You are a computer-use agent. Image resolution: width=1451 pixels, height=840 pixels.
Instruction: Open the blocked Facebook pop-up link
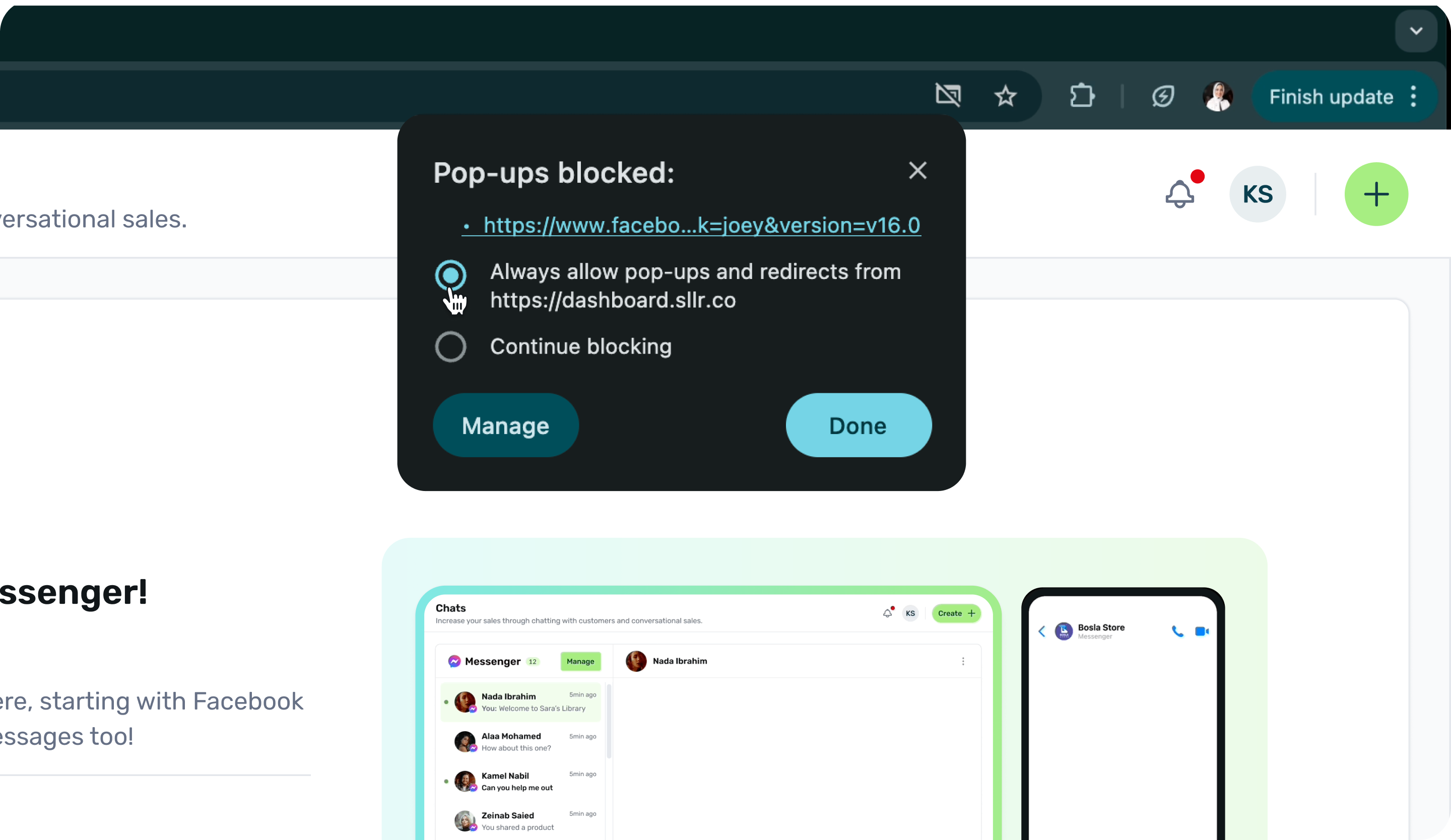coord(701,225)
